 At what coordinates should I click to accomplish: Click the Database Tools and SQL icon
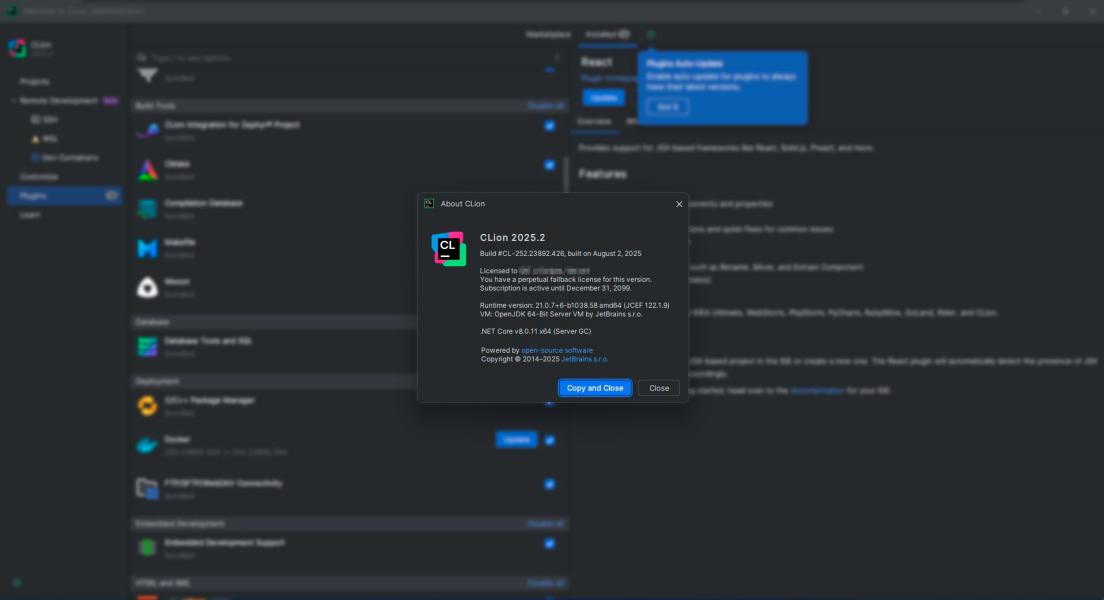click(148, 346)
